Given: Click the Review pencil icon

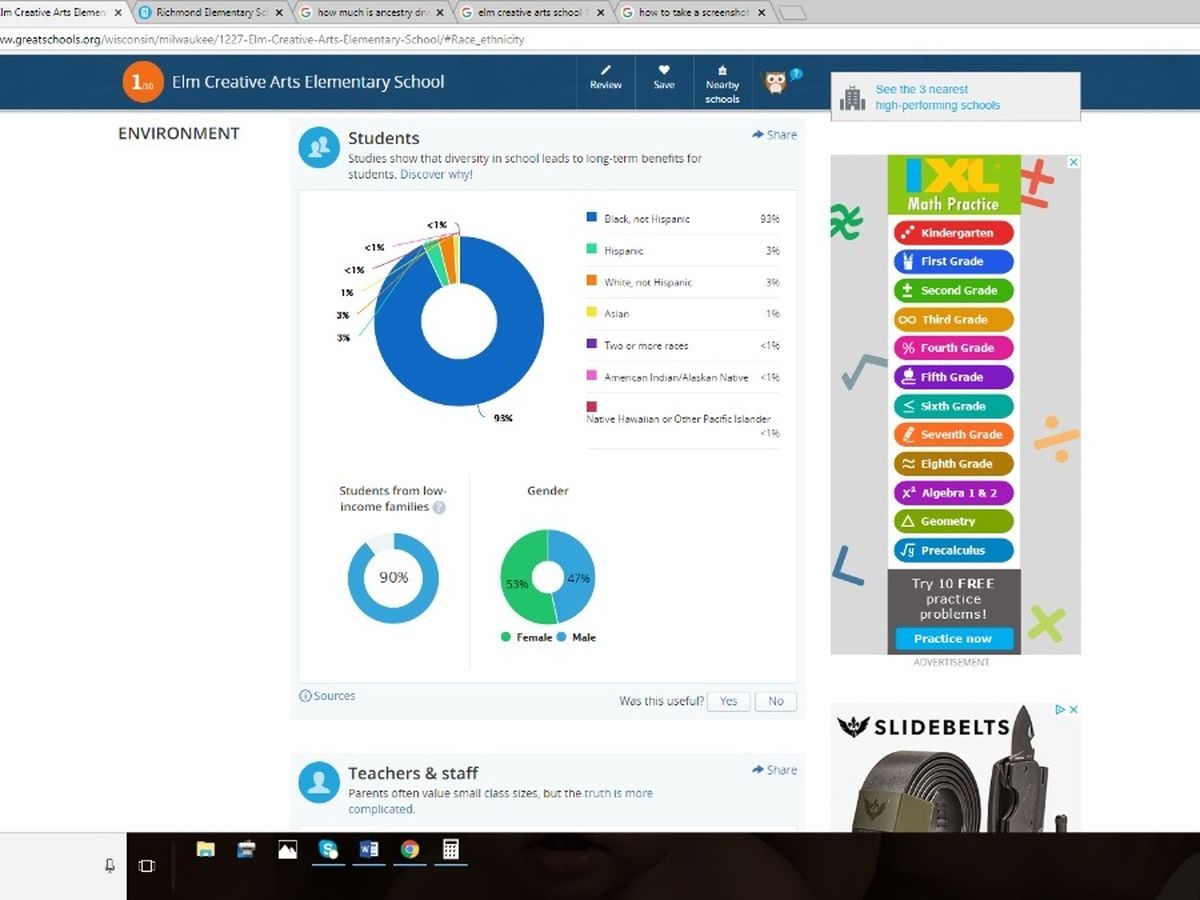Looking at the screenshot, I should click(x=605, y=71).
